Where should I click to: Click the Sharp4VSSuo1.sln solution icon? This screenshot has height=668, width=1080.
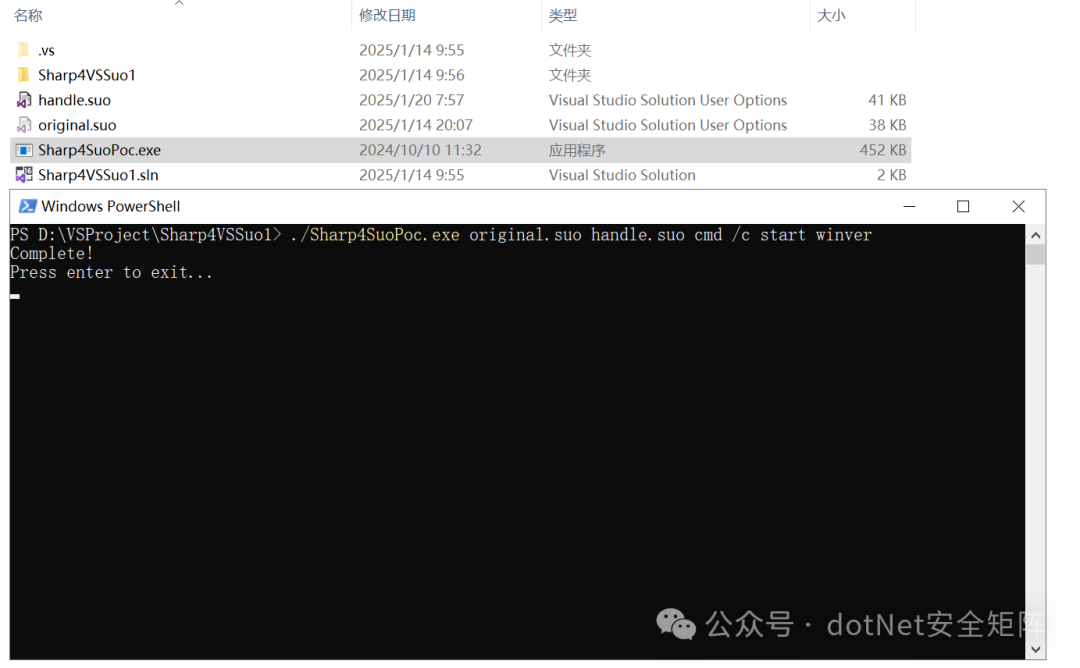coord(23,175)
